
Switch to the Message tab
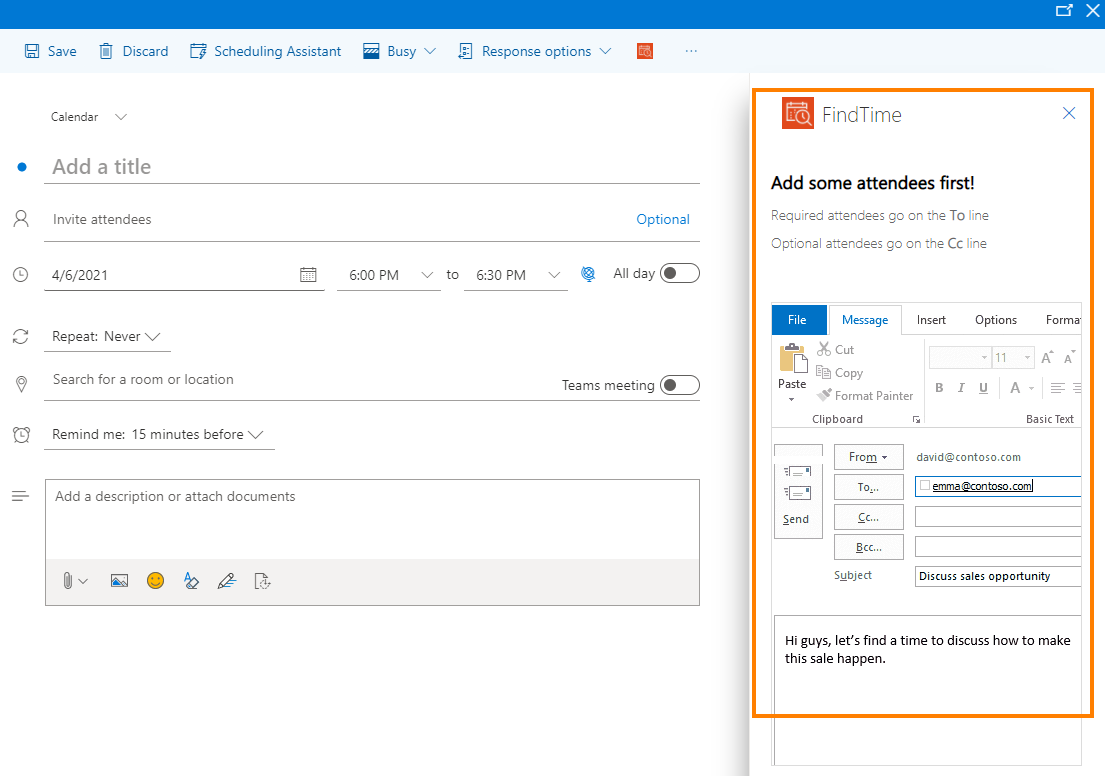[x=865, y=319]
